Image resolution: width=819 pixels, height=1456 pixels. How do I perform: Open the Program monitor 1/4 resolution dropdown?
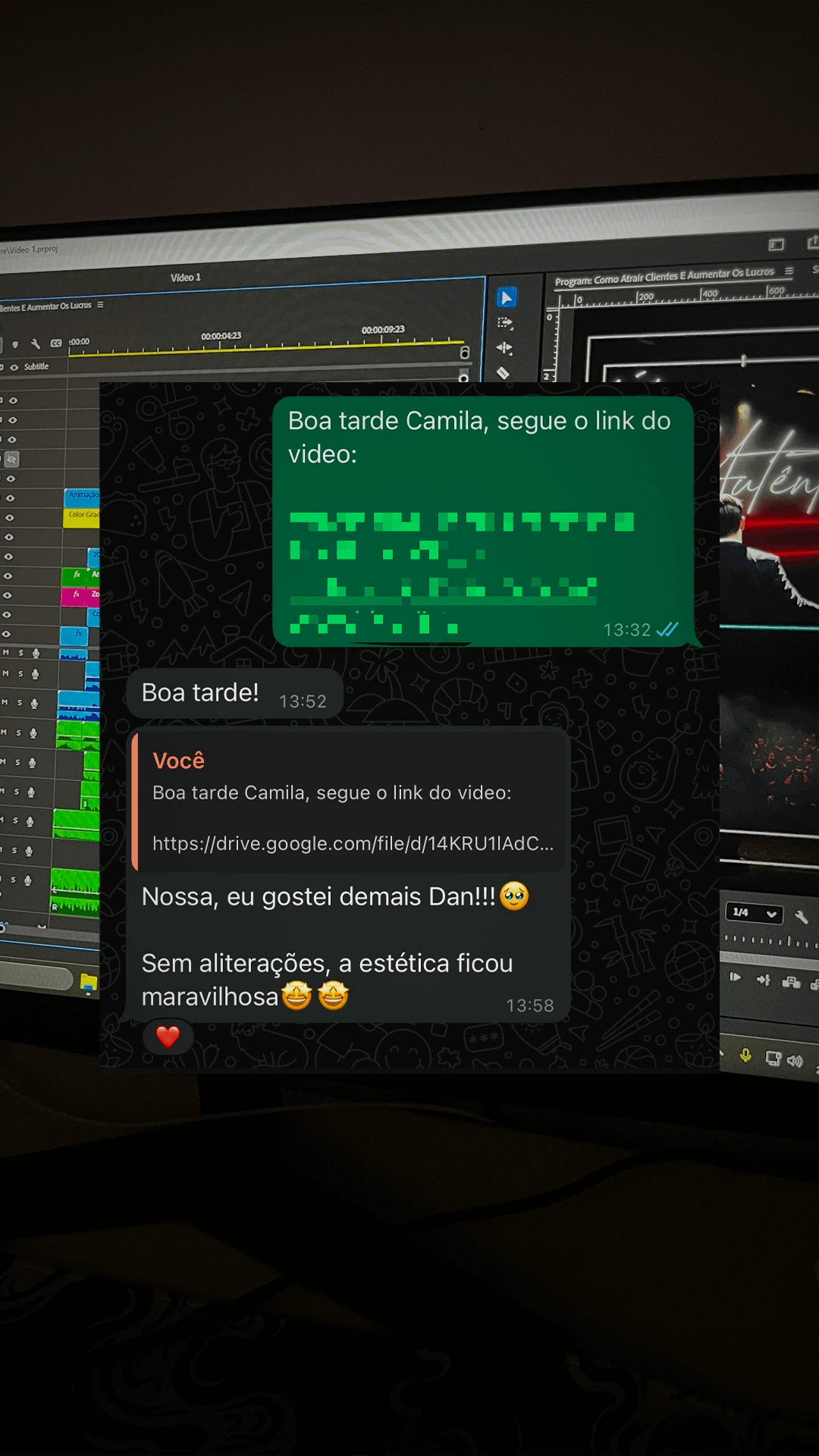pyautogui.click(x=753, y=913)
